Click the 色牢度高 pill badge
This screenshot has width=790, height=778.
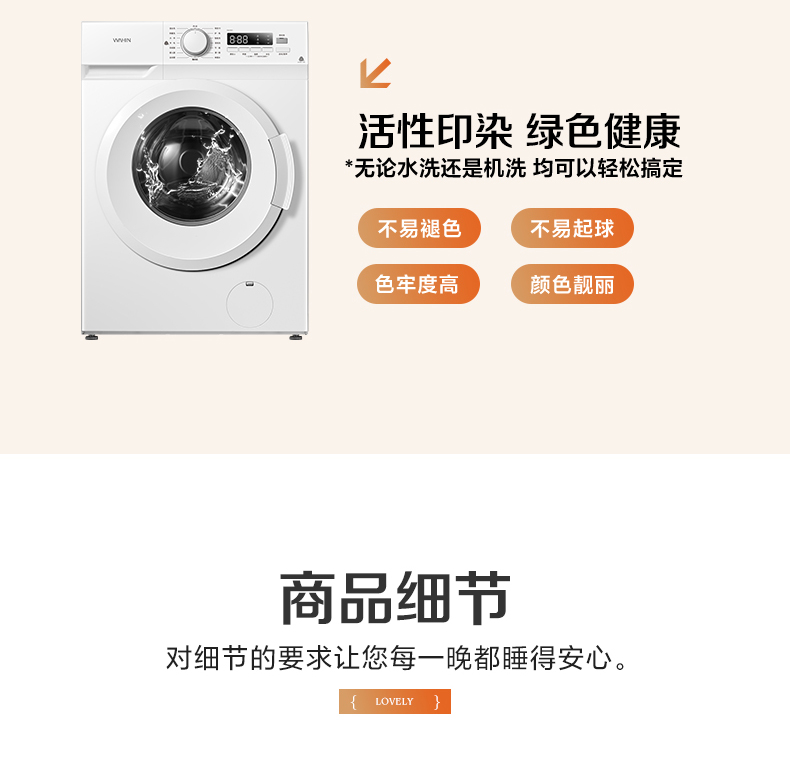[x=418, y=284]
